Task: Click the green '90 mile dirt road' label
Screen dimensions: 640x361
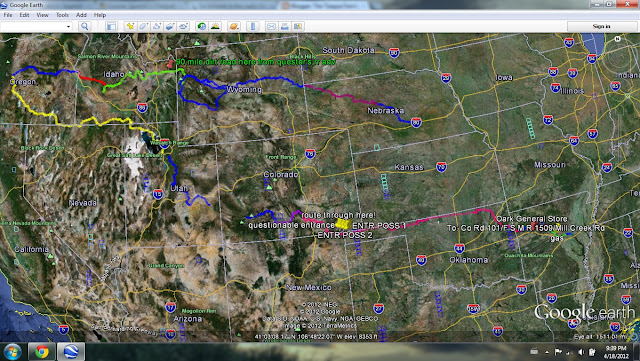Action: (256, 62)
